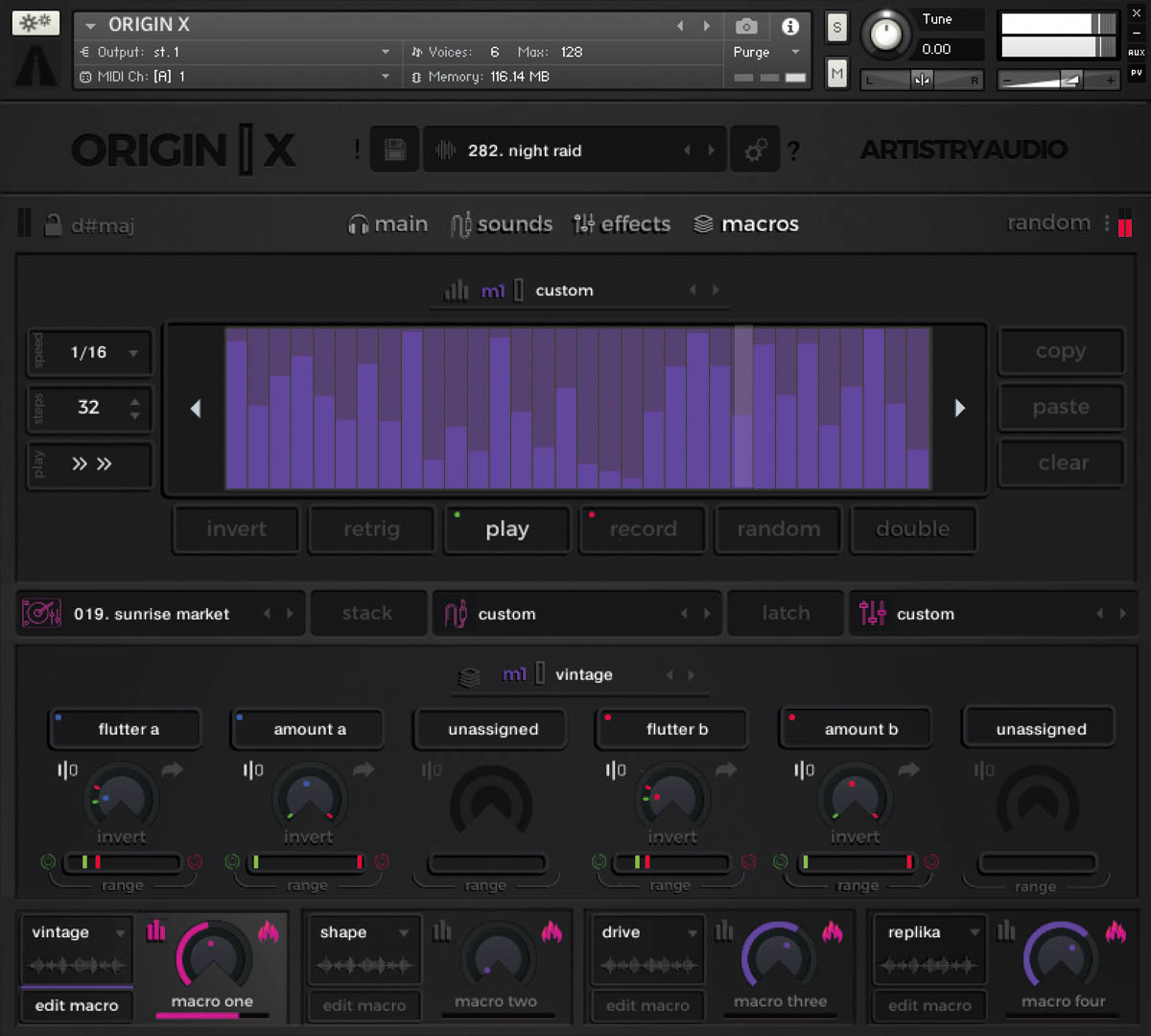Click the edit macro button under vintage

77,1005
